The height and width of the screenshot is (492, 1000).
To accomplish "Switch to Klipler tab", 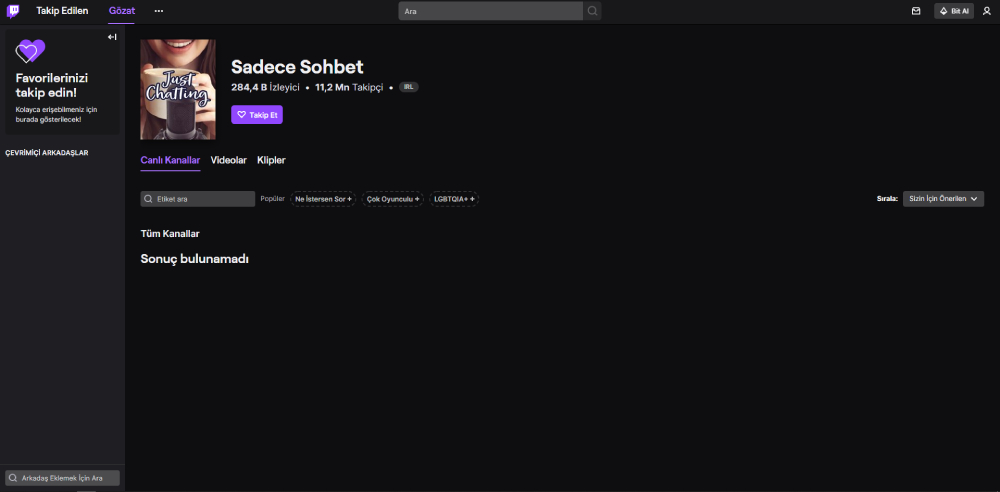I will tap(271, 160).
